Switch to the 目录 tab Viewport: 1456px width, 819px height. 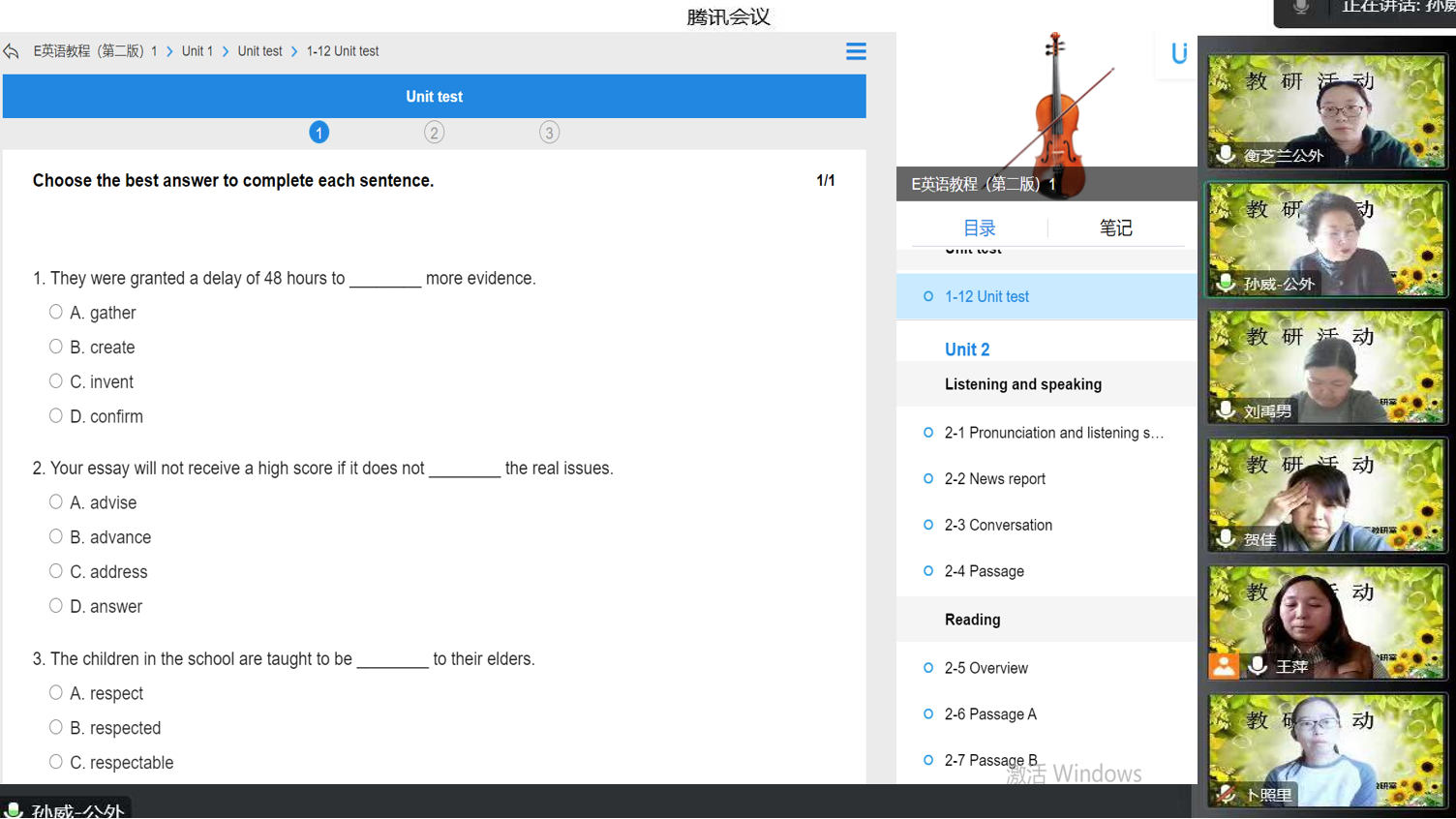pyautogui.click(x=979, y=228)
